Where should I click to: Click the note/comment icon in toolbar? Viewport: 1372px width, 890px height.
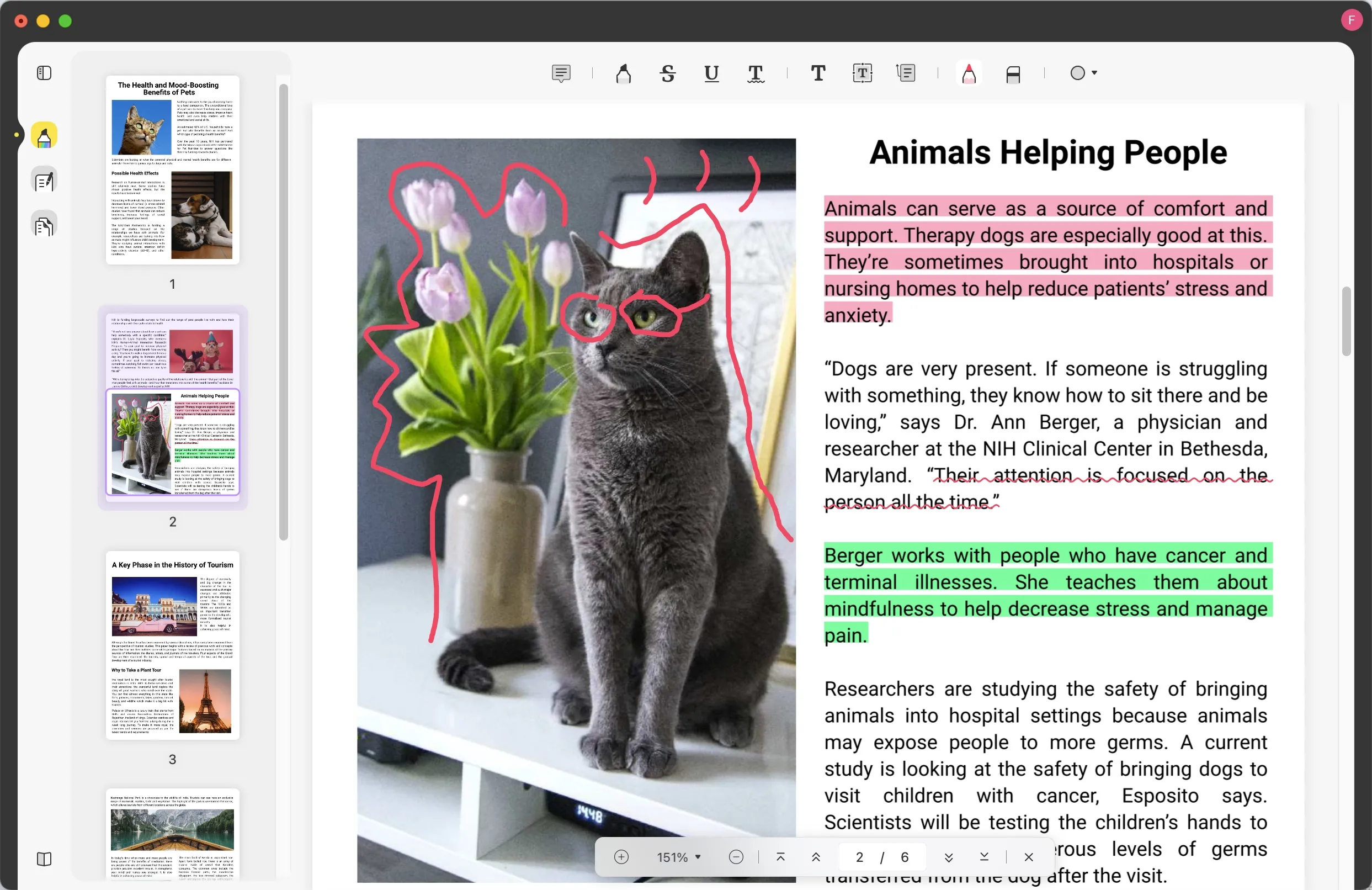[x=562, y=73]
